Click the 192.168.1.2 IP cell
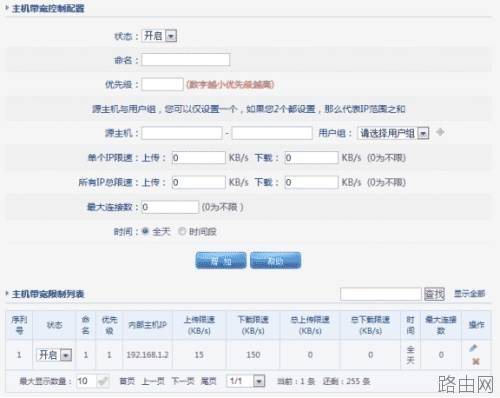 147,355
